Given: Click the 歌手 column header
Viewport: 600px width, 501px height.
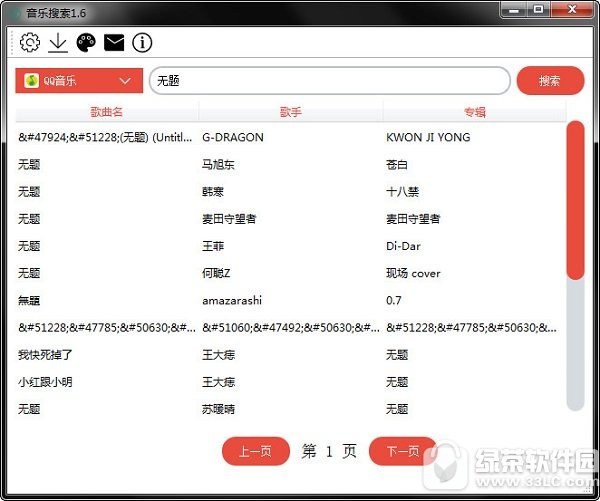Looking at the screenshot, I should pyautogui.click(x=291, y=112).
